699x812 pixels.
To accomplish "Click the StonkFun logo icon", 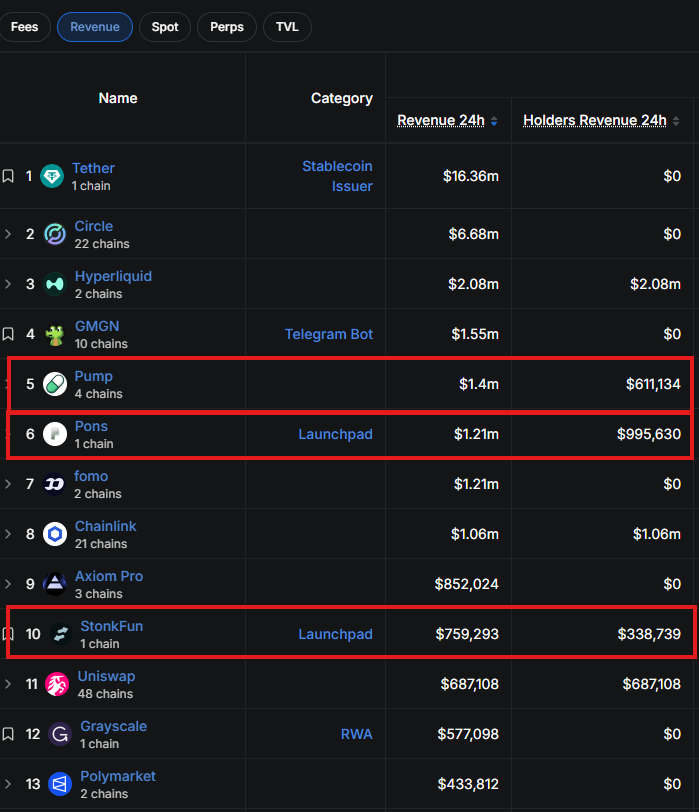I will click(x=61, y=634).
